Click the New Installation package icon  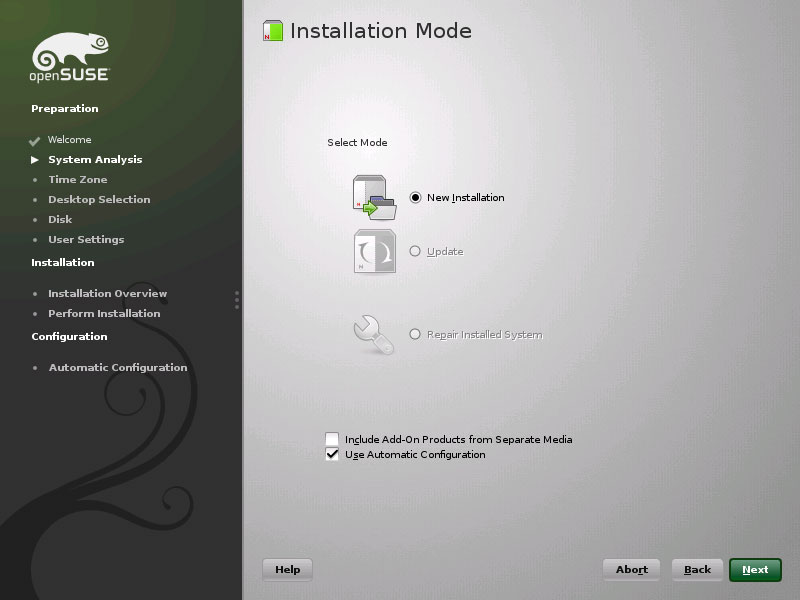[x=374, y=197]
